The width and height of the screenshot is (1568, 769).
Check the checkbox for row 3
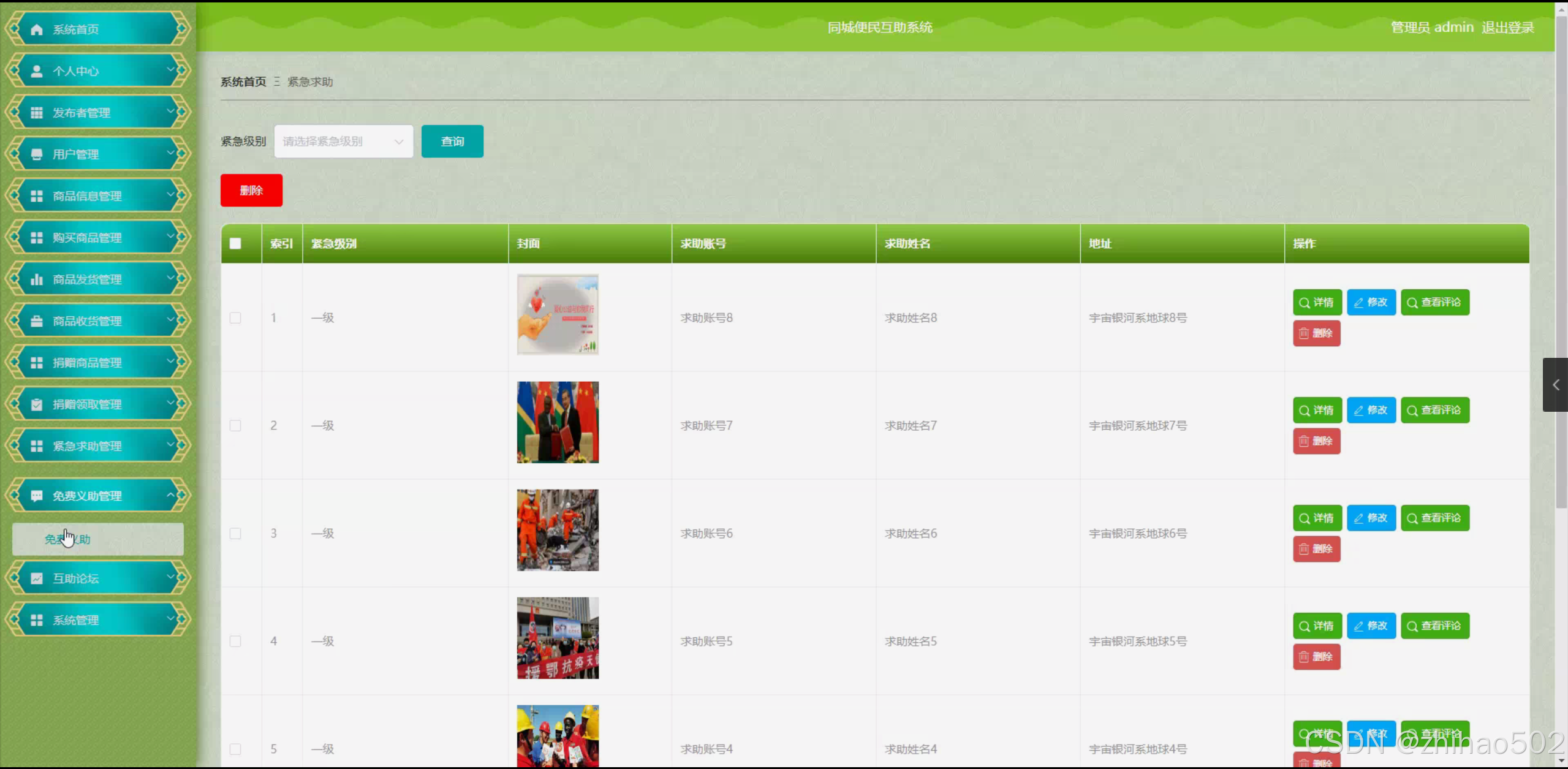pos(235,534)
